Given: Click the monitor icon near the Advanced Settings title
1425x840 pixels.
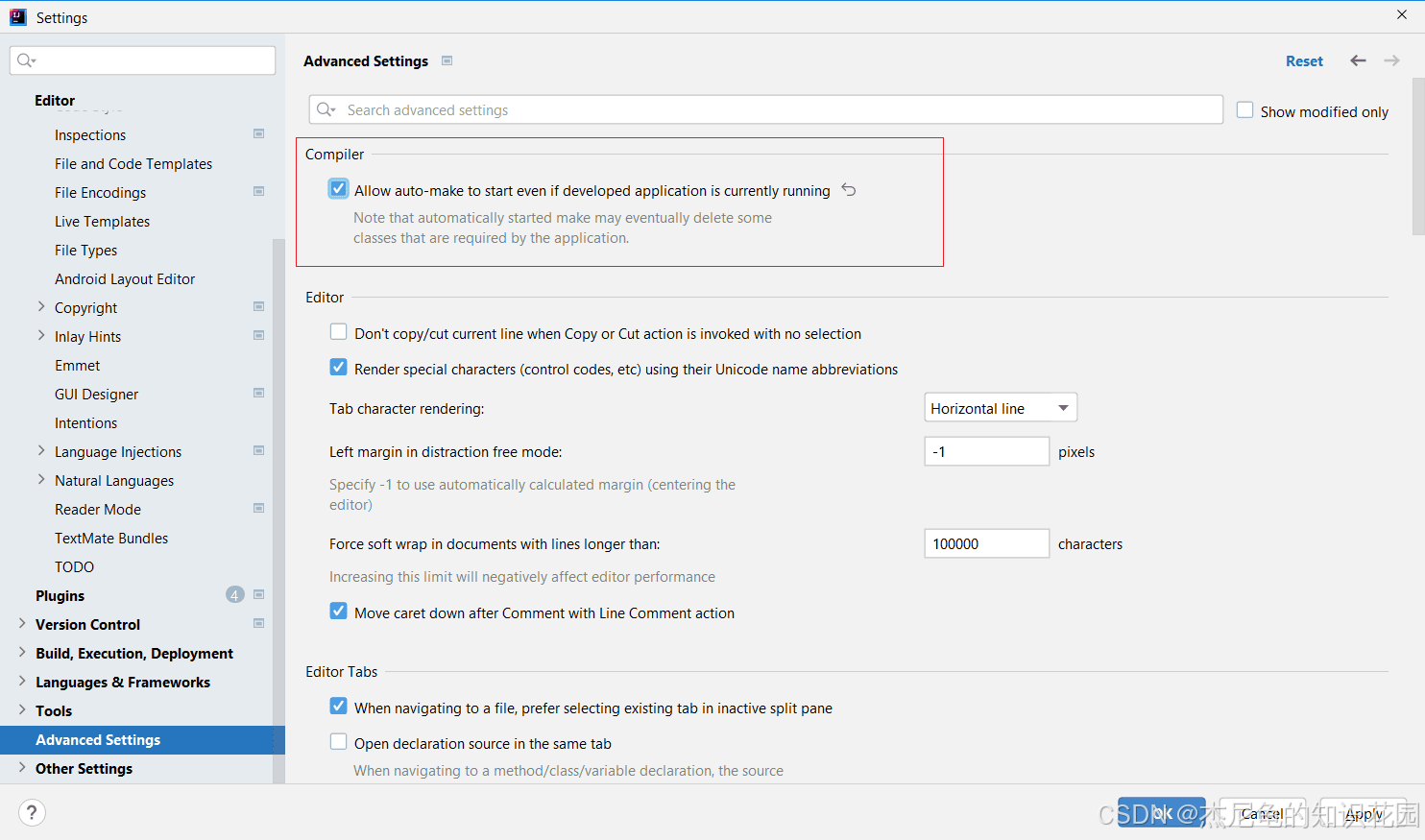Looking at the screenshot, I should point(447,60).
